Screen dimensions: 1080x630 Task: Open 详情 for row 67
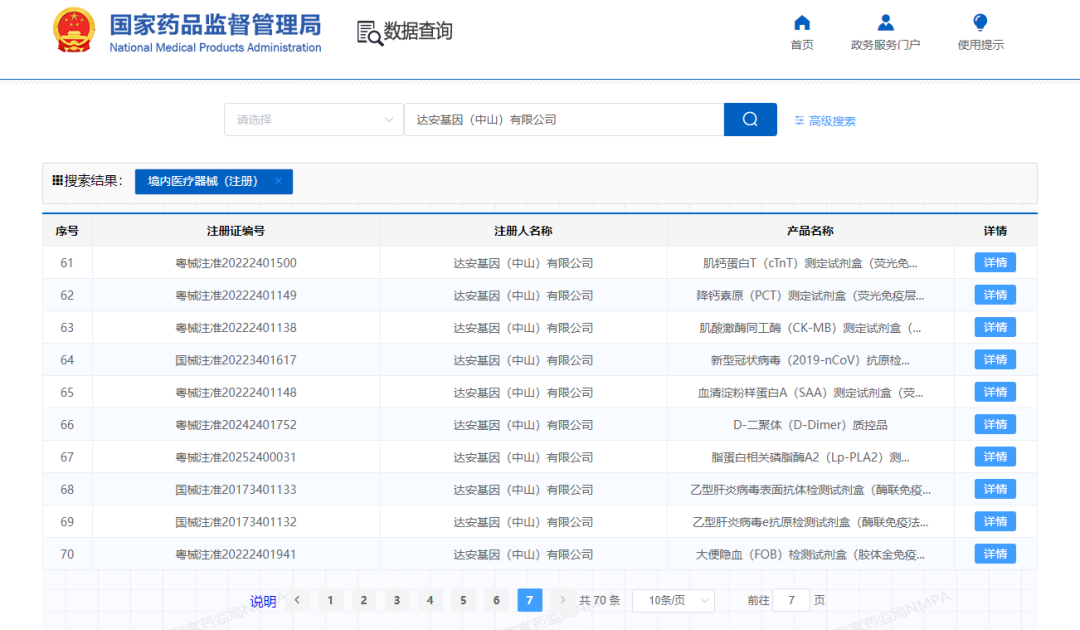point(995,456)
